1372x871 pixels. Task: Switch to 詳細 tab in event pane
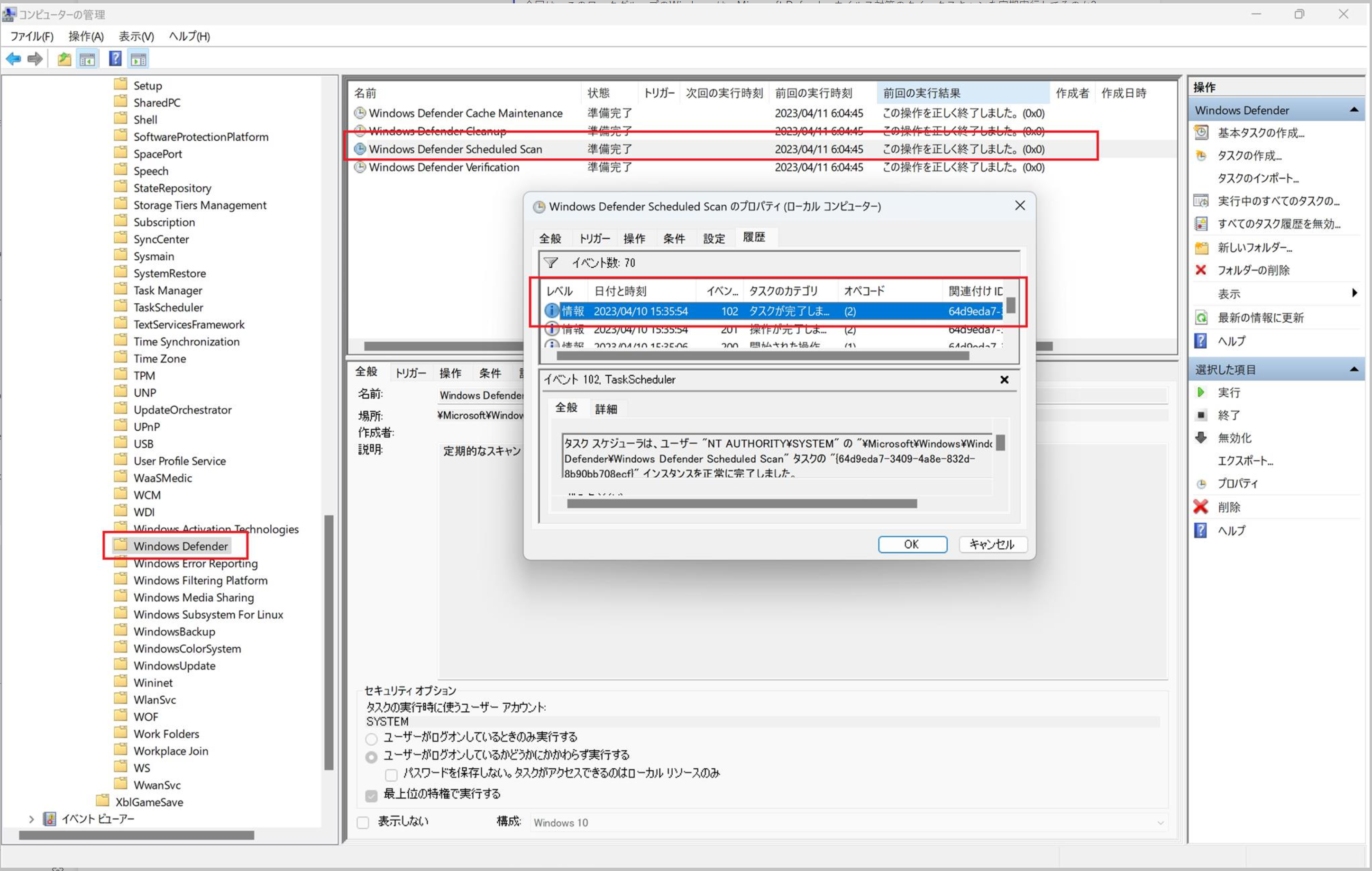[606, 408]
